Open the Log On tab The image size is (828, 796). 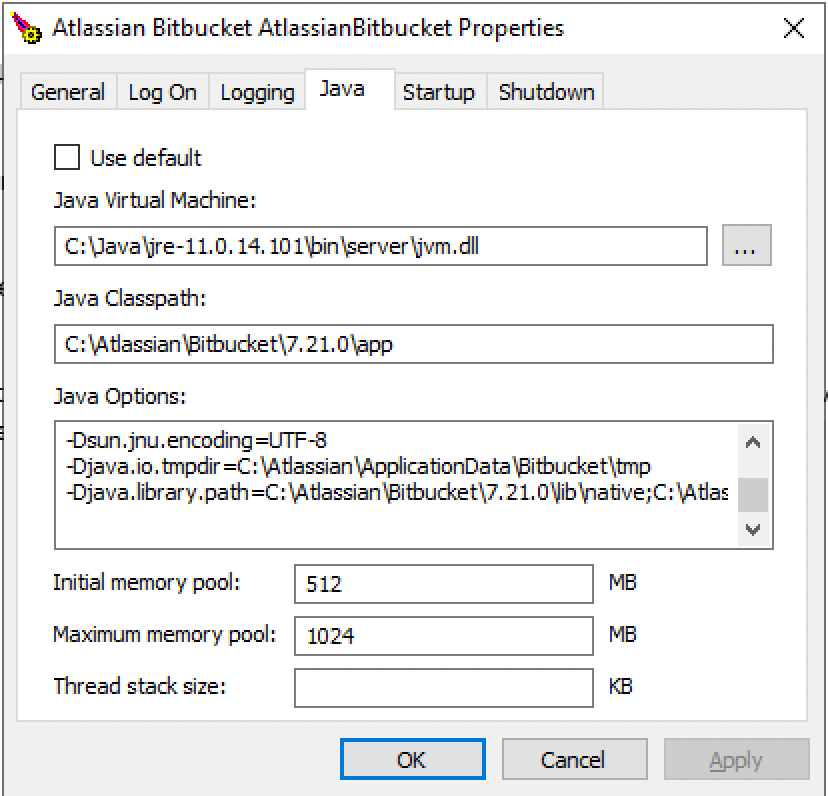pyautogui.click(x=163, y=92)
